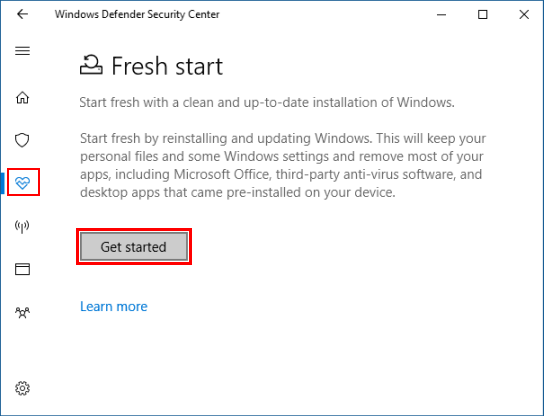This screenshot has height=416, width=544.
Task: Open Firewall & network protection antenna icon
Action: pyautogui.click(x=22, y=227)
